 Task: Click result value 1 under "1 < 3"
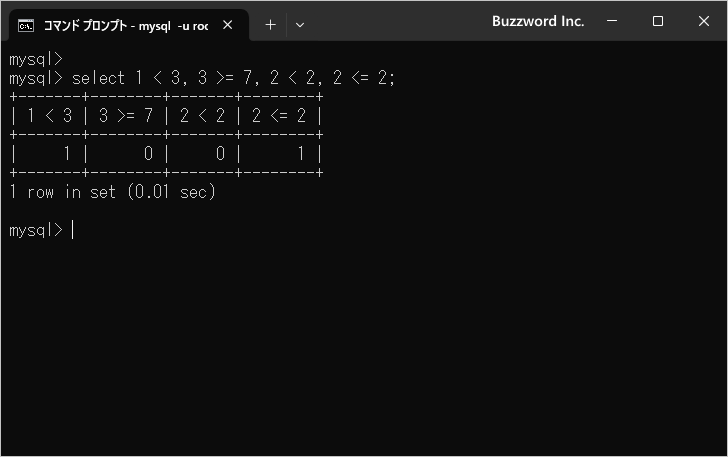pyautogui.click(x=67, y=154)
